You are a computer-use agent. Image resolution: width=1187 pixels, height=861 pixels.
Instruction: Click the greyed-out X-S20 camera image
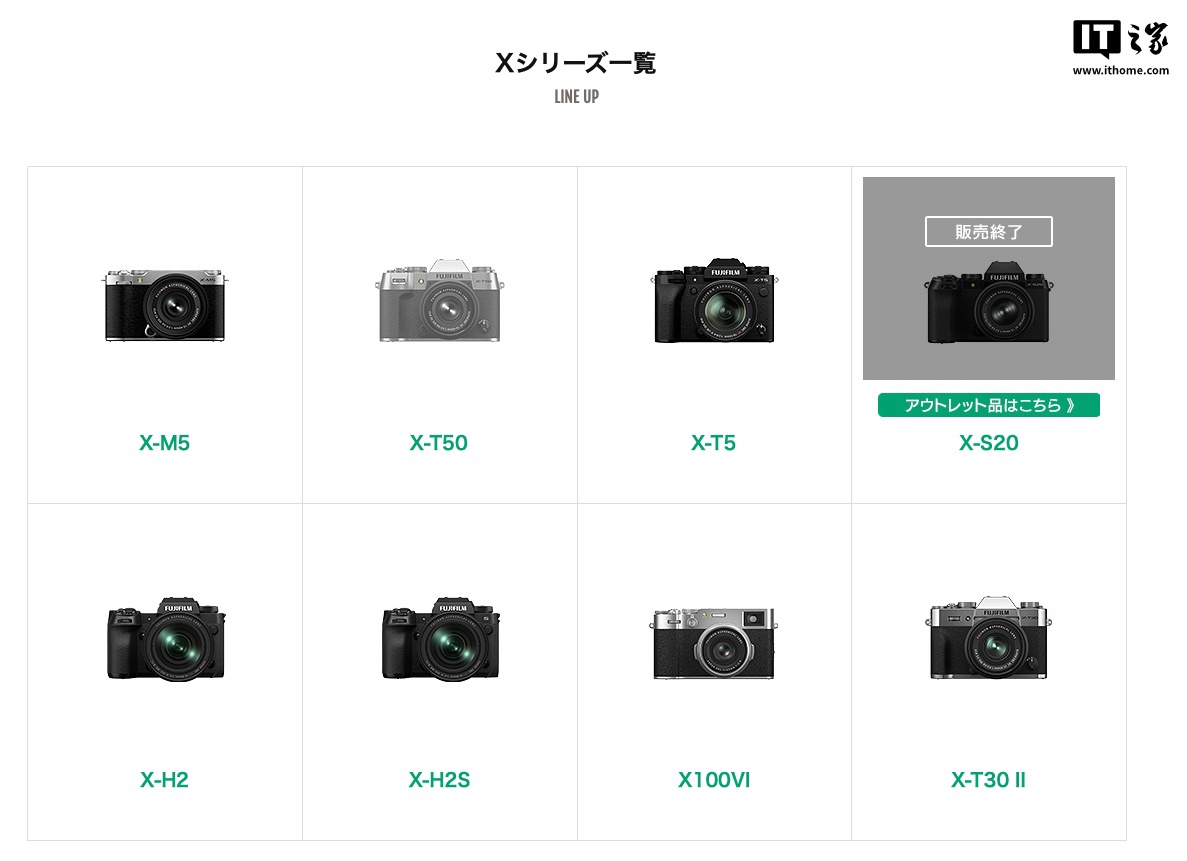click(x=989, y=303)
